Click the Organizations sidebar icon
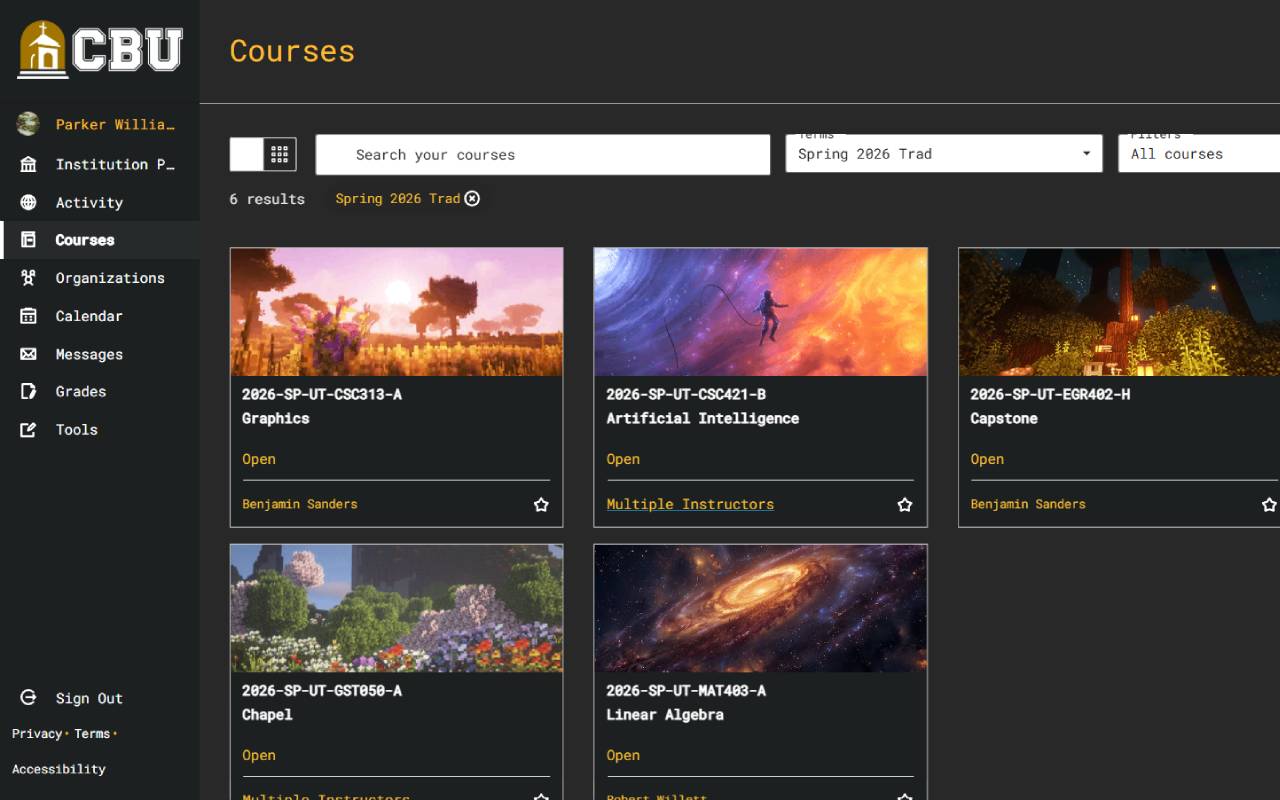Screen dimensions: 1280x800 click(28, 278)
